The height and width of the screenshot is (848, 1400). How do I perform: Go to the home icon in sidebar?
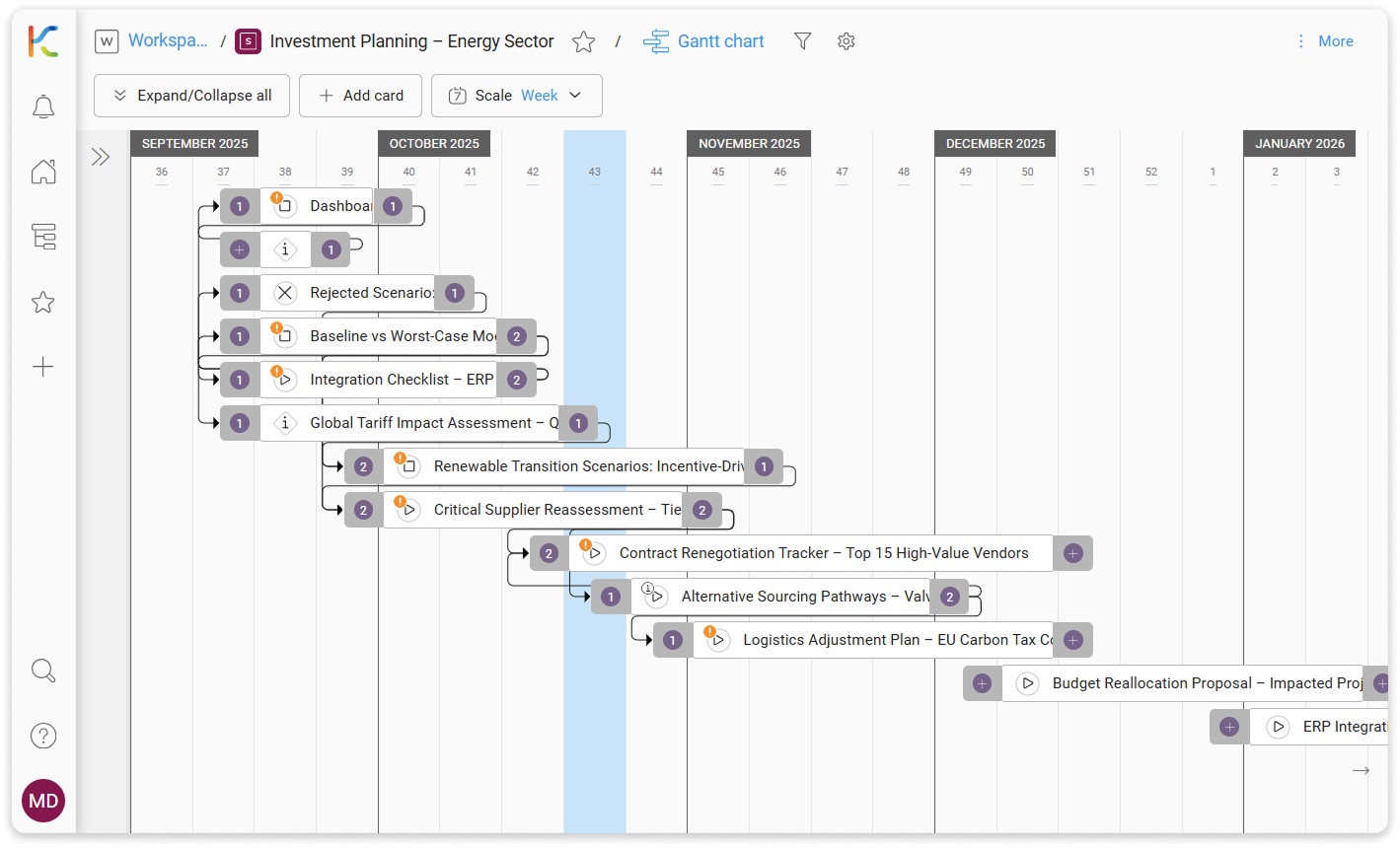pos(43,173)
